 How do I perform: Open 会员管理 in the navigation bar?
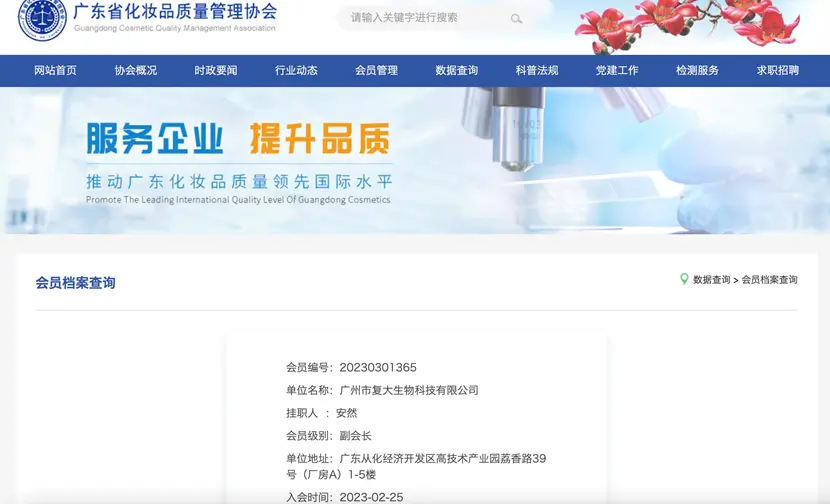pyautogui.click(x=376, y=70)
